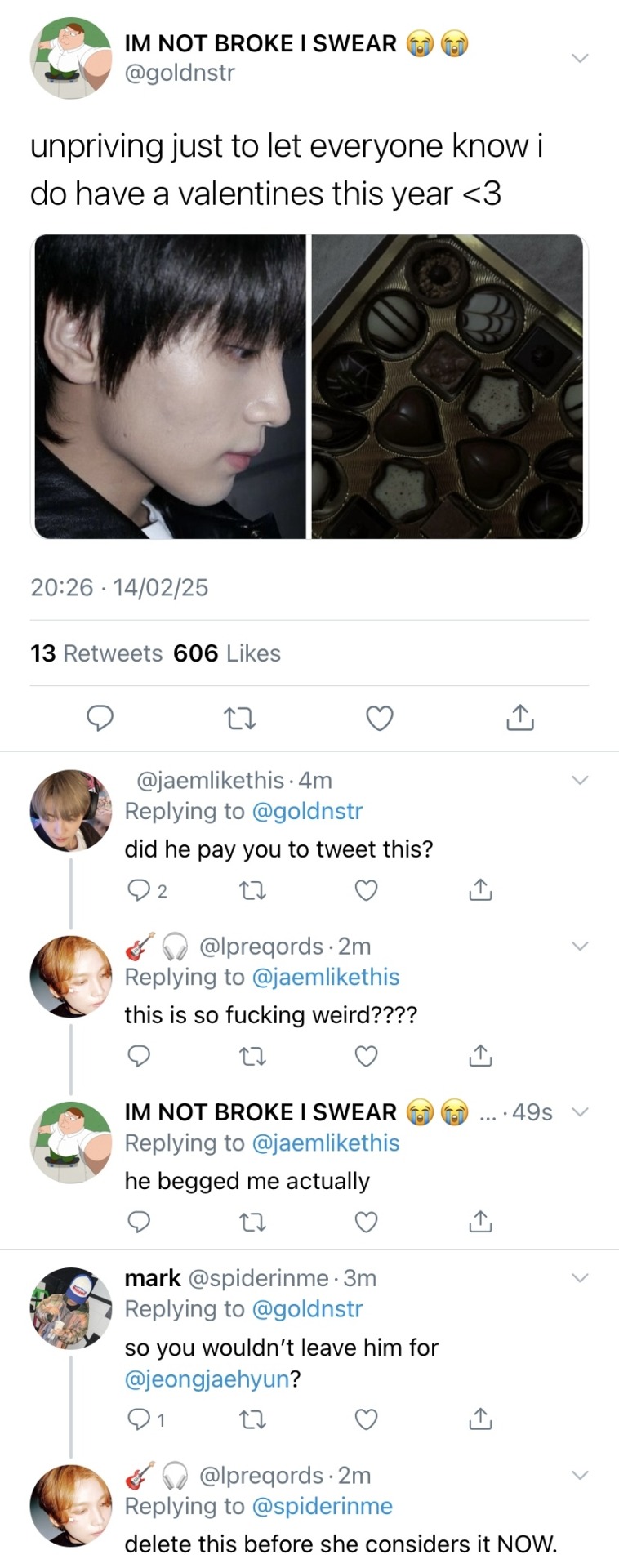Open reply thread under "did he pay you" tweet

140,890
